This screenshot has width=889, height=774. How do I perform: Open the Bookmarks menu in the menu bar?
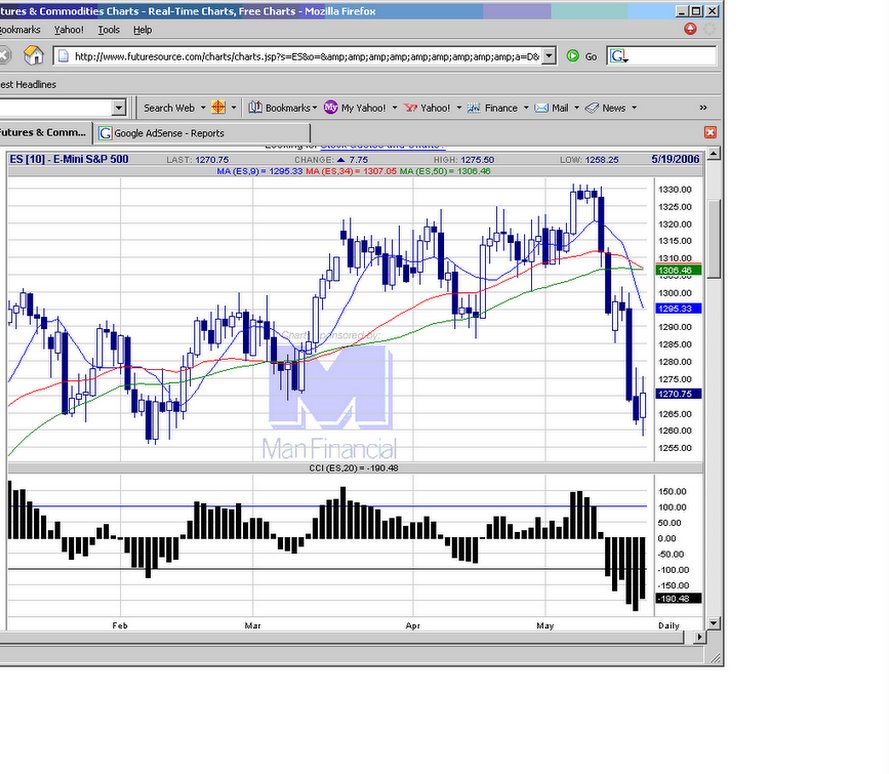20,29
